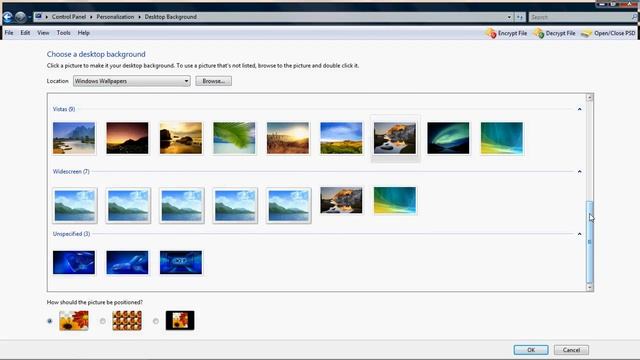Click Desktop Background breadcrumb item
Screen dimensions: 640x360
171,17
